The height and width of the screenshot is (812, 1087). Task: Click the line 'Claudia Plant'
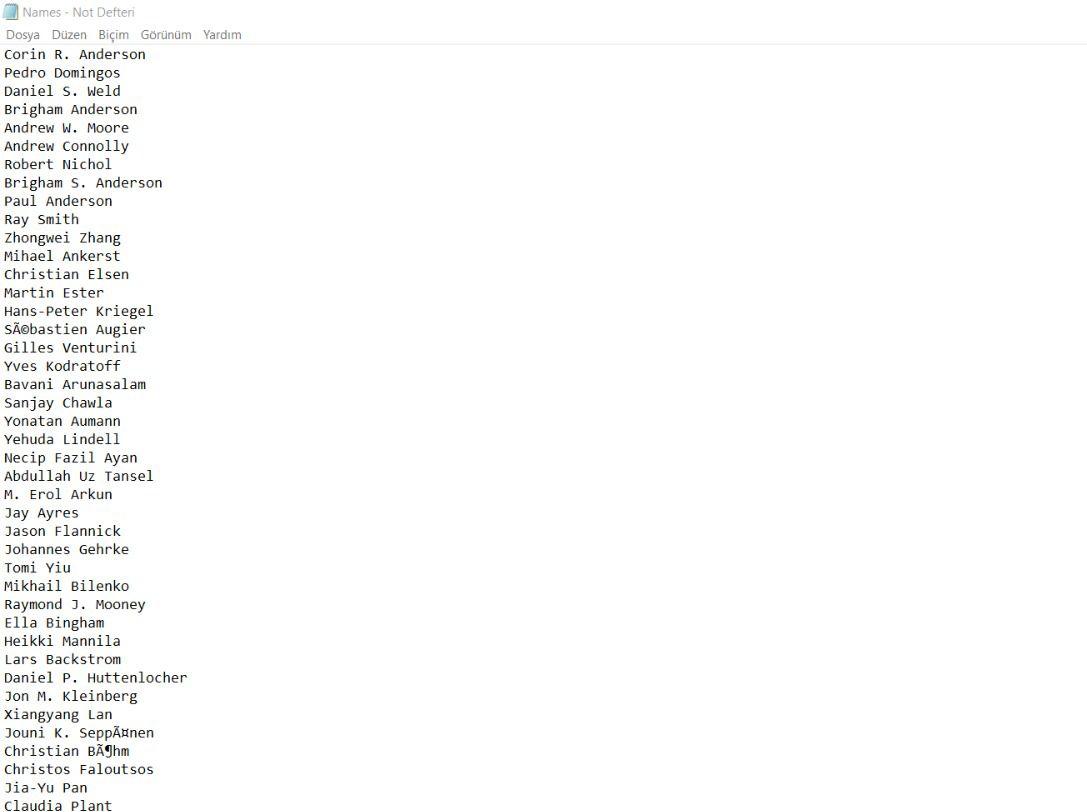click(58, 805)
